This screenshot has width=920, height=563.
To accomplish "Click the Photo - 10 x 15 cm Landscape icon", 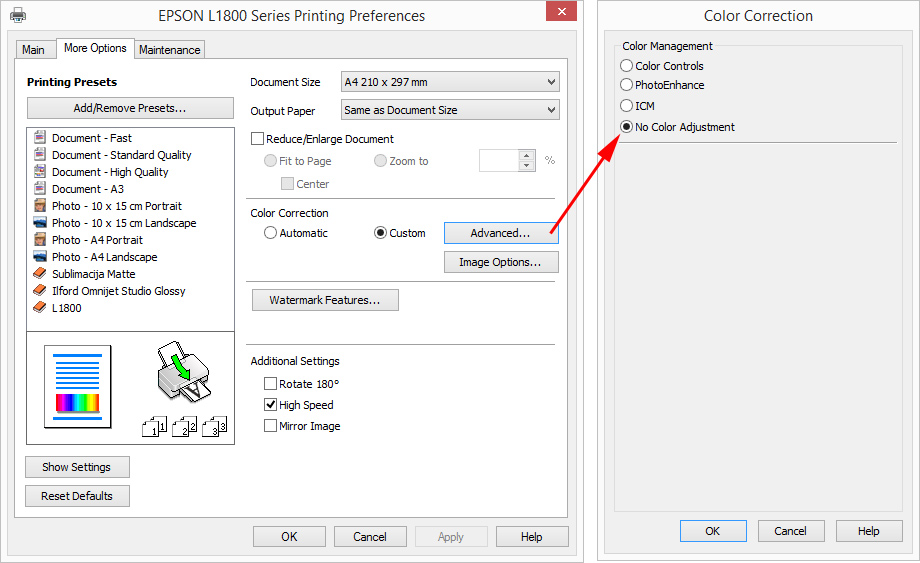I will click(x=40, y=223).
